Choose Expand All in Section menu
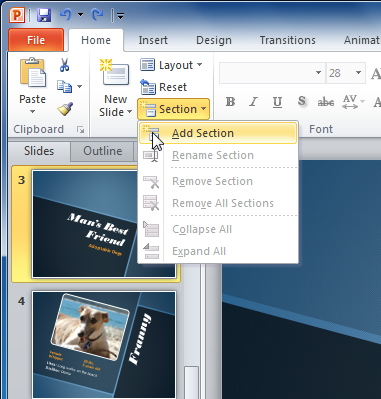Screen dimensions: 381x399 [x=218, y=251]
